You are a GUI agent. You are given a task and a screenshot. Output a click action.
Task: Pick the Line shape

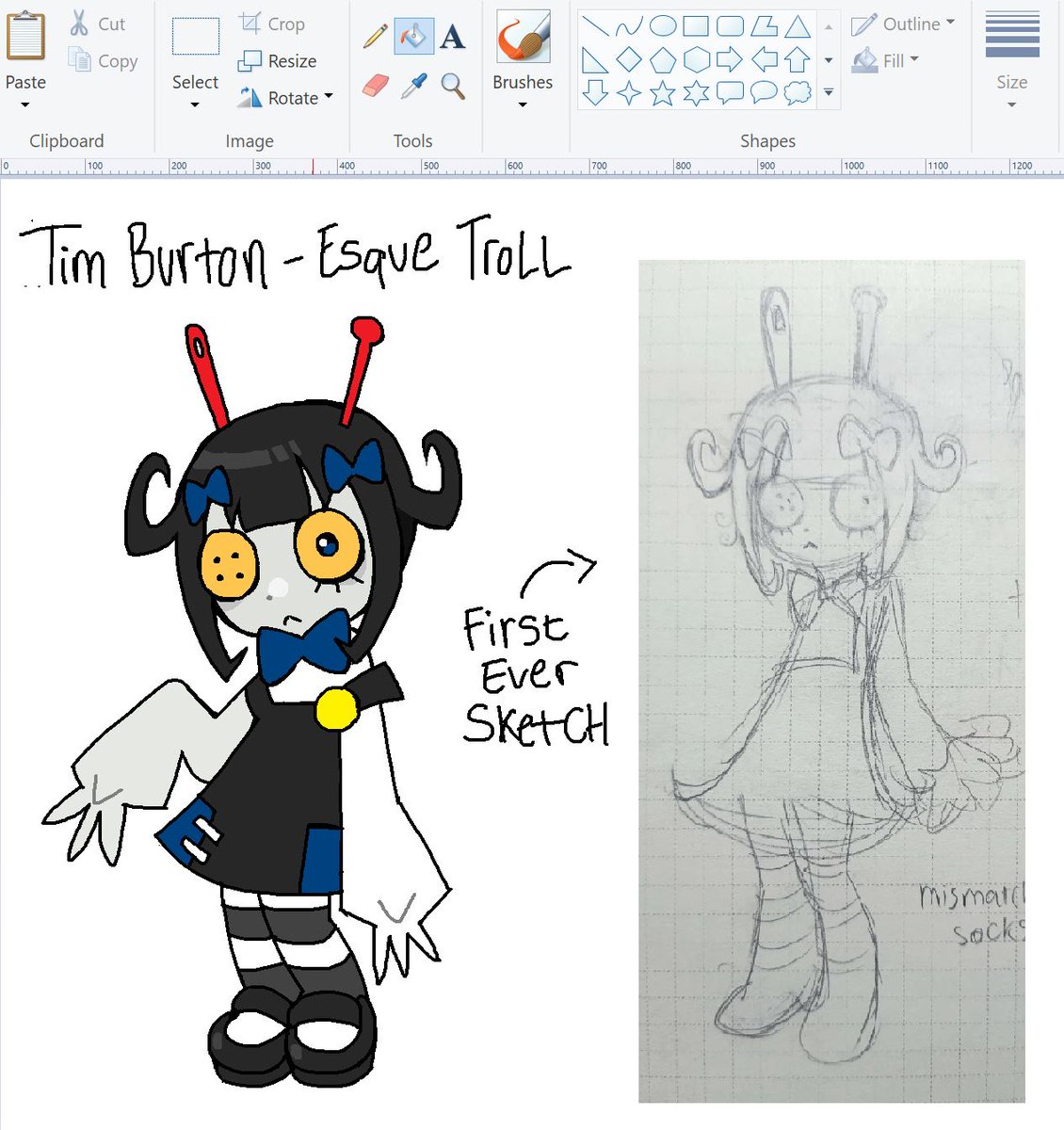click(595, 25)
